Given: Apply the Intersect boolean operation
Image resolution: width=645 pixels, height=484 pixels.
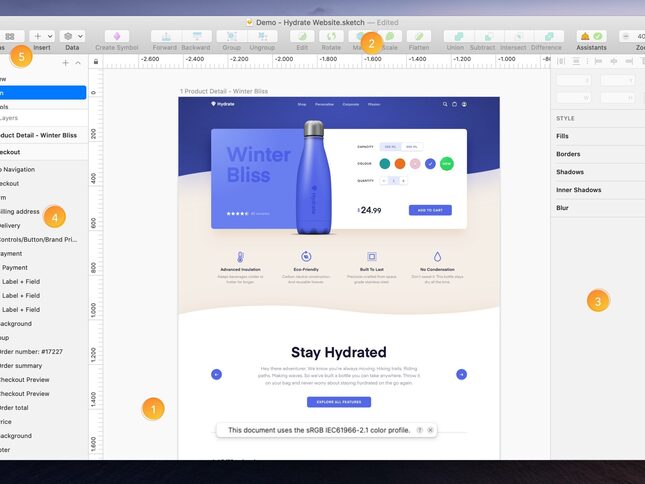Looking at the screenshot, I should pos(519,37).
